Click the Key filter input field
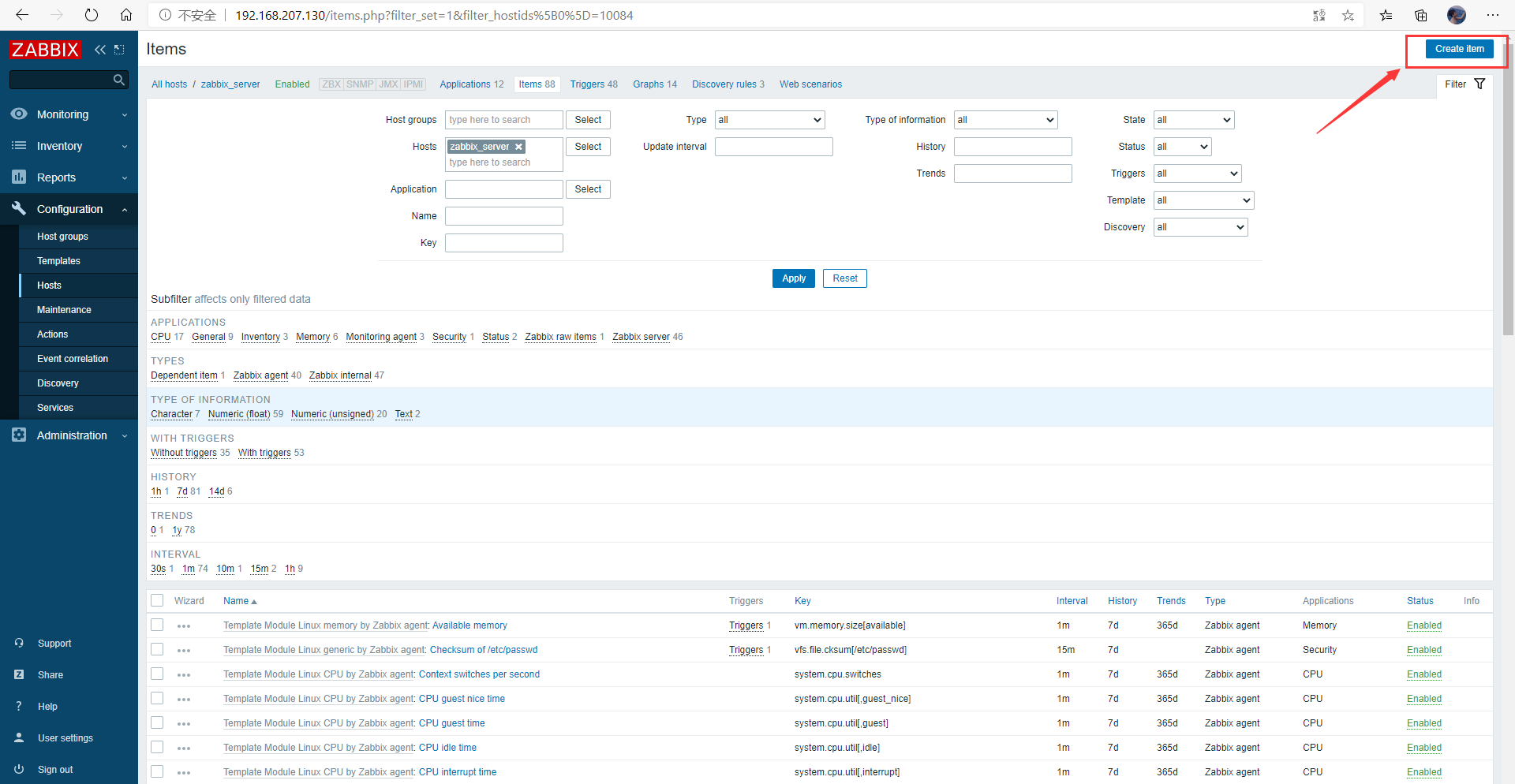Screen dimensions: 1515x784 click(x=504, y=243)
